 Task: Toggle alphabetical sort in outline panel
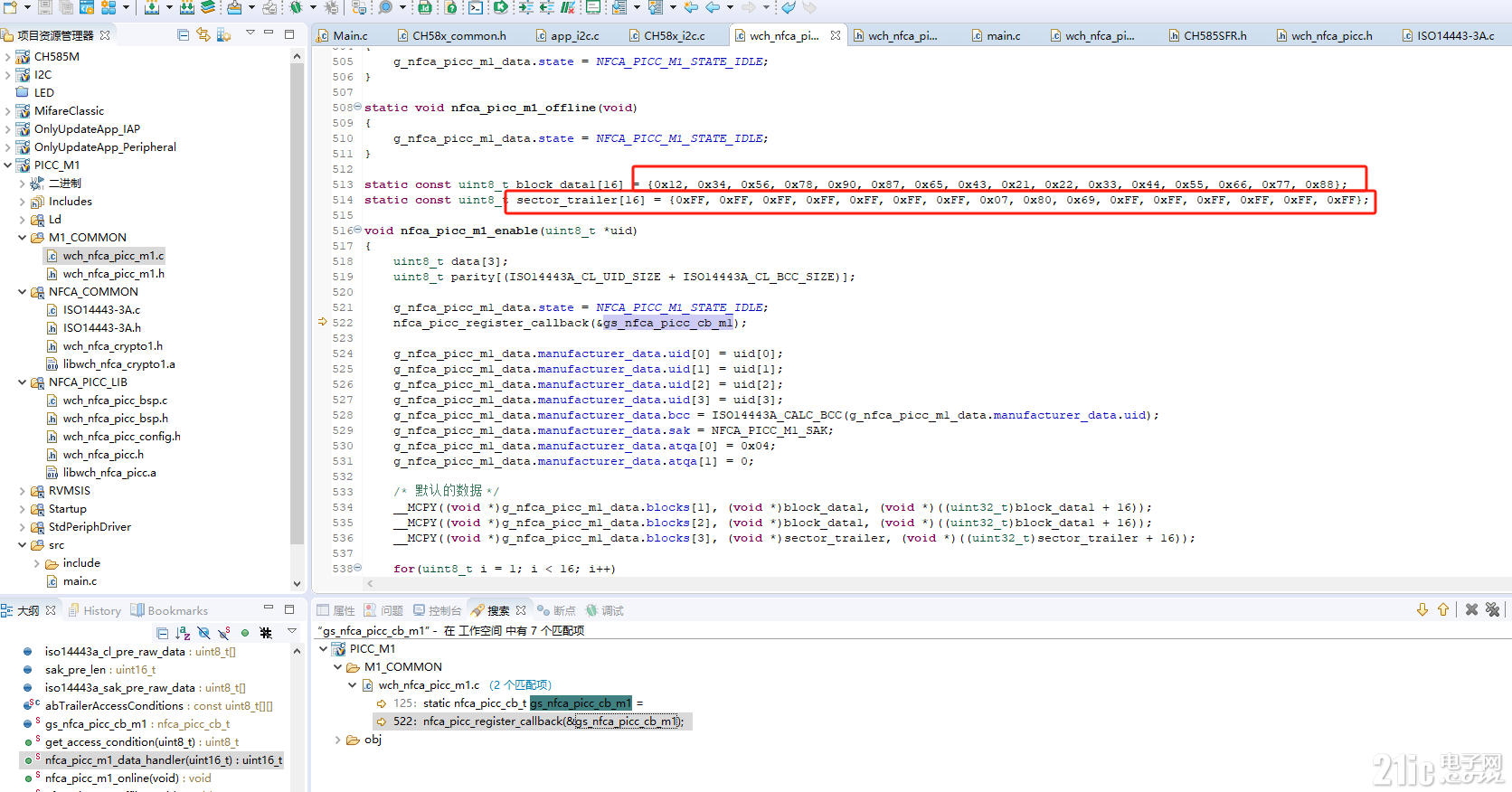tap(183, 633)
